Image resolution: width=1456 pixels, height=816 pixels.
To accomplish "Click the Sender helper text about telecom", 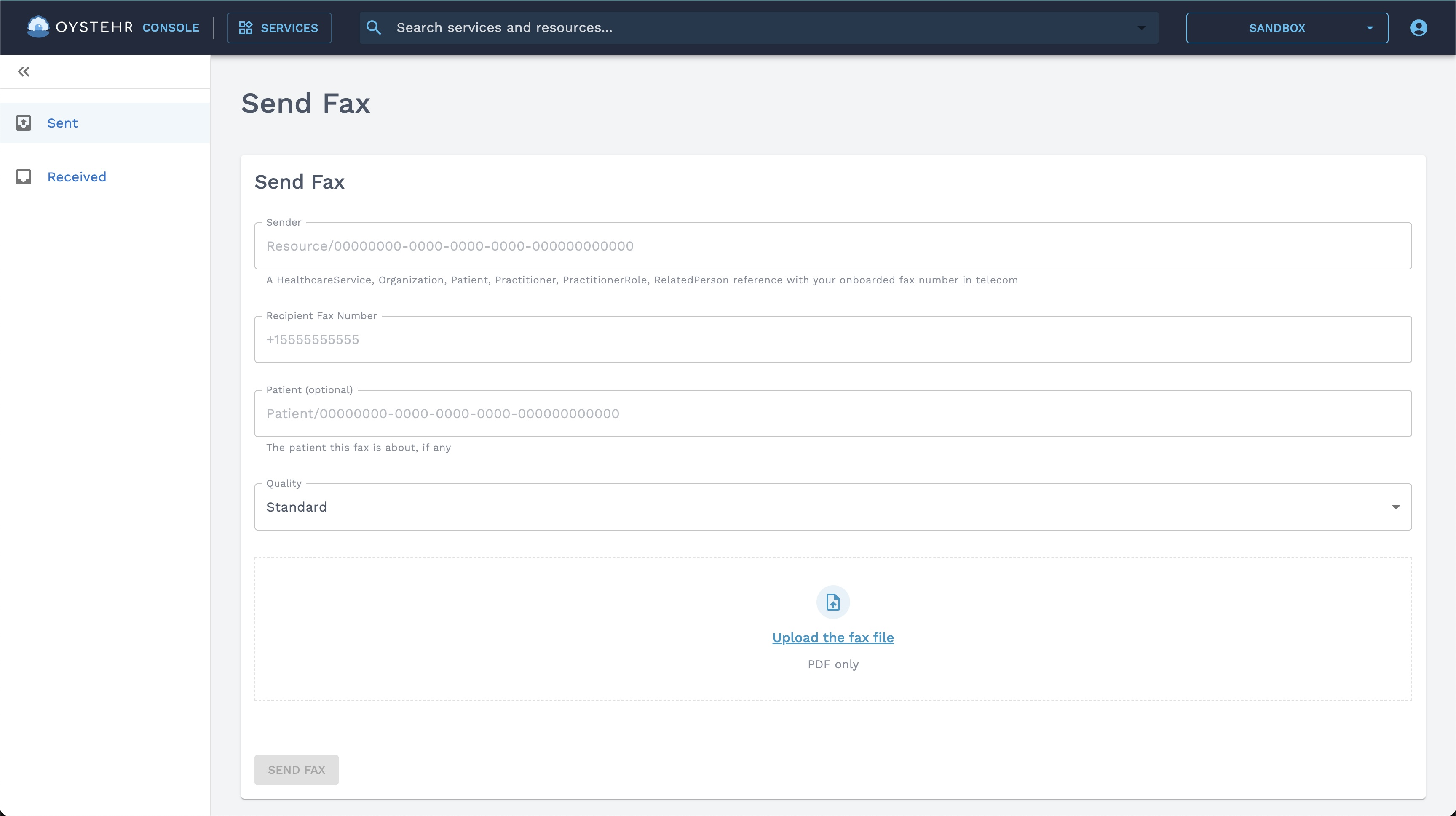I will pos(642,280).
